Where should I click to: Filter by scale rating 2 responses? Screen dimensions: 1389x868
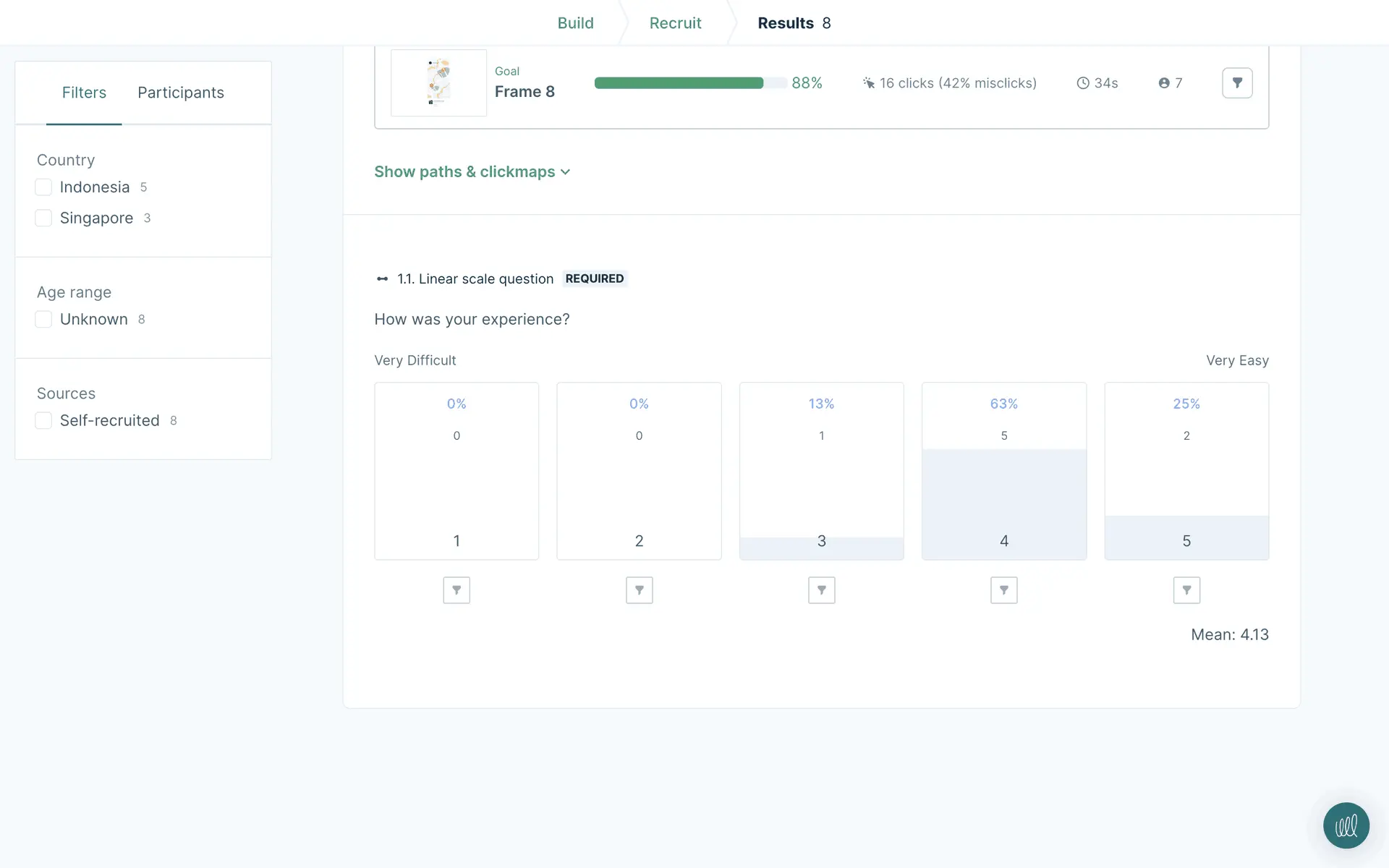point(639,590)
